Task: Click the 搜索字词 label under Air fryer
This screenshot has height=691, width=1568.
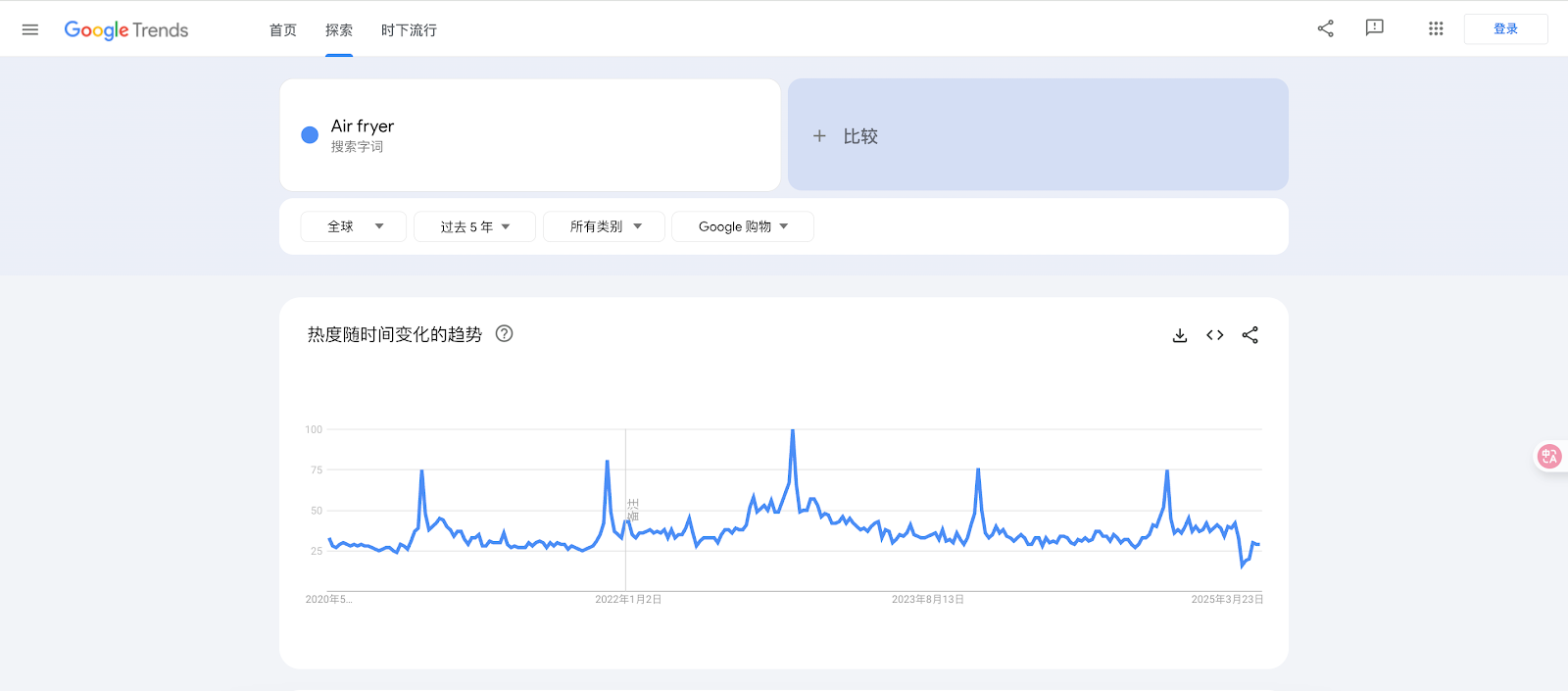Action: [x=357, y=147]
